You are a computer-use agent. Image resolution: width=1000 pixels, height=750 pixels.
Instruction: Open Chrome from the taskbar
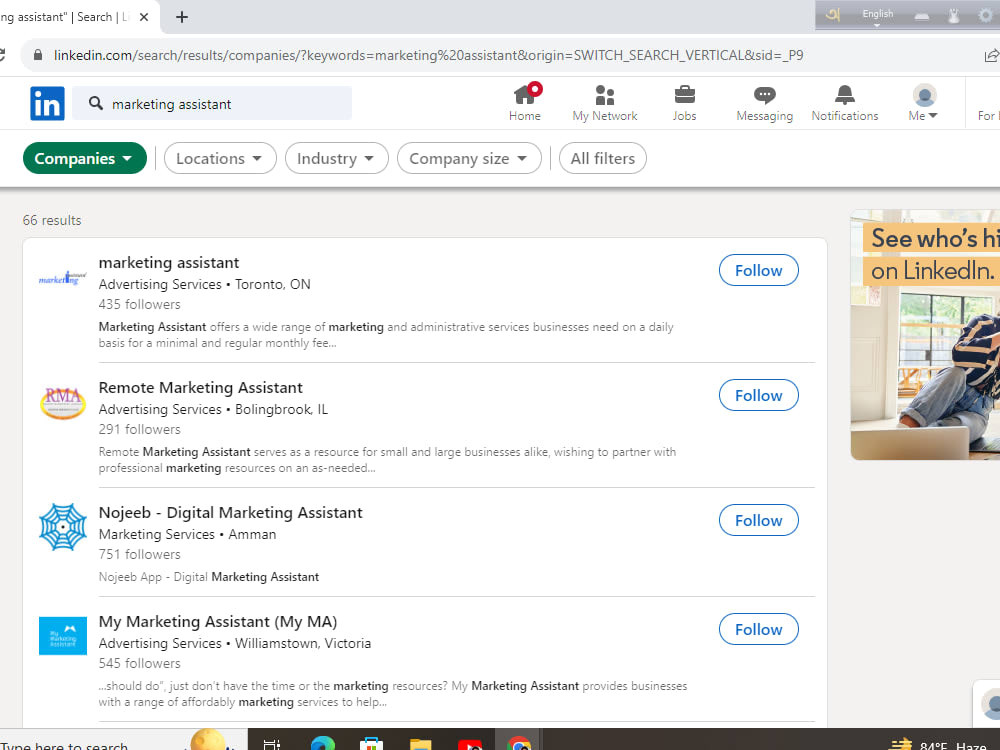pyautogui.click(x=518, y=744)
